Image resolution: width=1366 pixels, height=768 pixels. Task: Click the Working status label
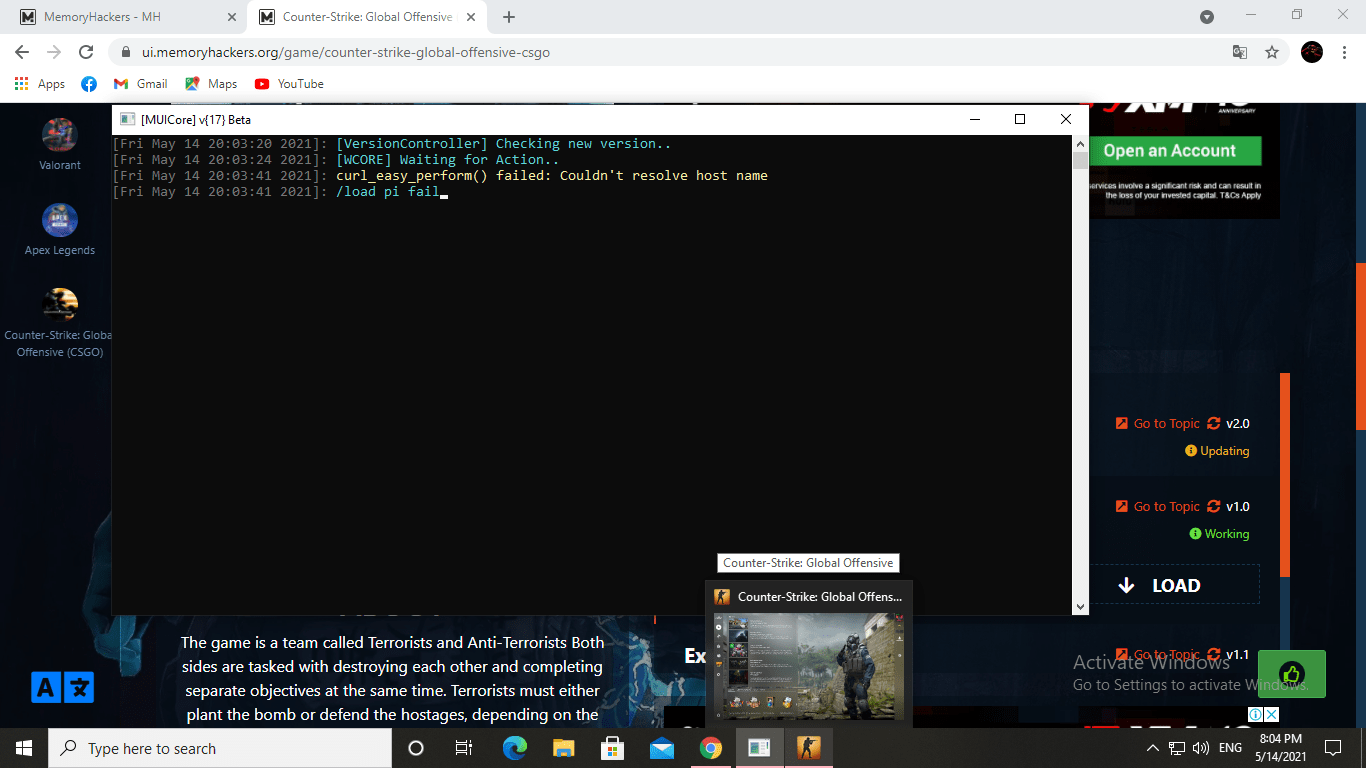[1219, 534]
